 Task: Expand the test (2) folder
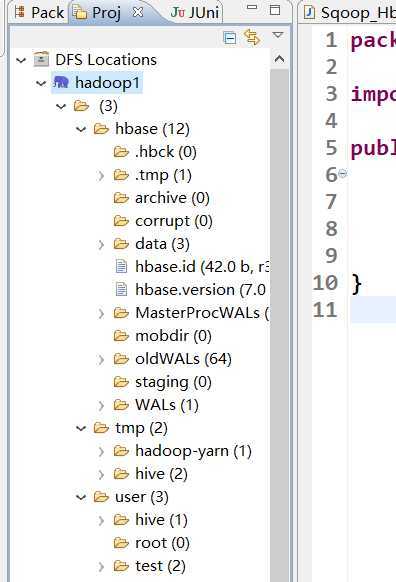coord(101,566)
